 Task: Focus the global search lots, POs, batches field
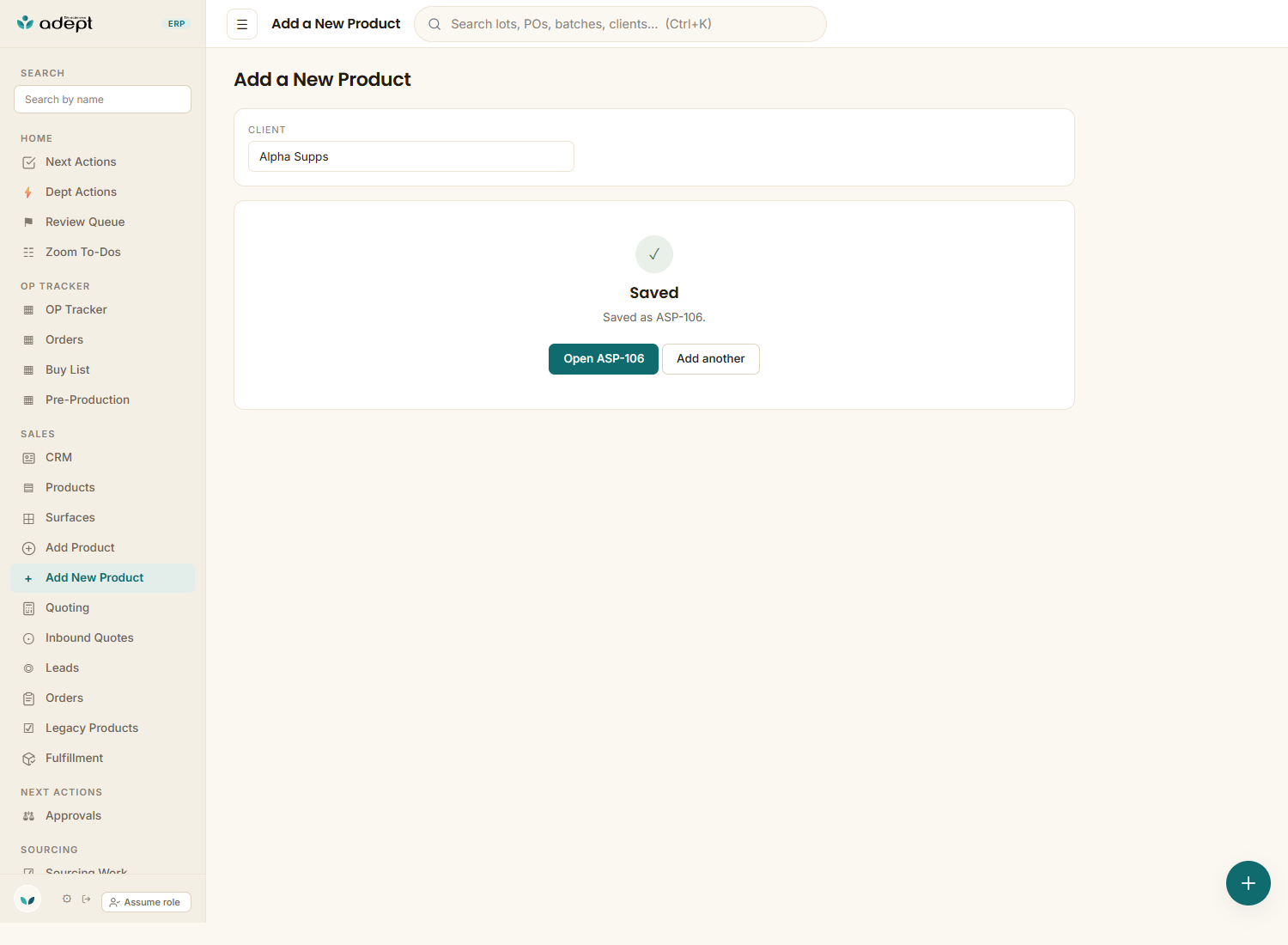[x=620, y=24]
